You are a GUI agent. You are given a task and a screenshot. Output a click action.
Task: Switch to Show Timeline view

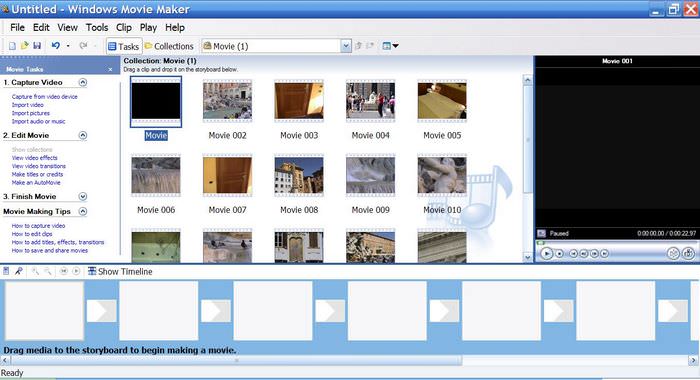[120, 271]
